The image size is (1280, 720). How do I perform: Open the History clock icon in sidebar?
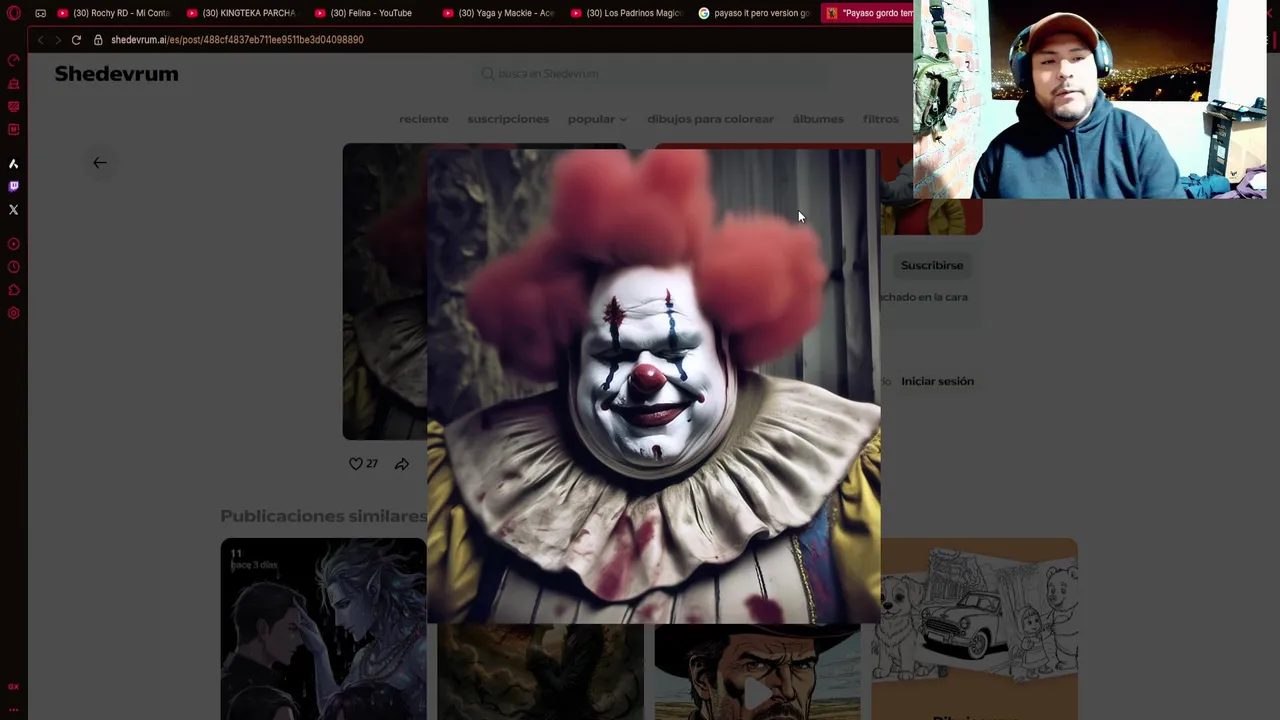(13, 267)
